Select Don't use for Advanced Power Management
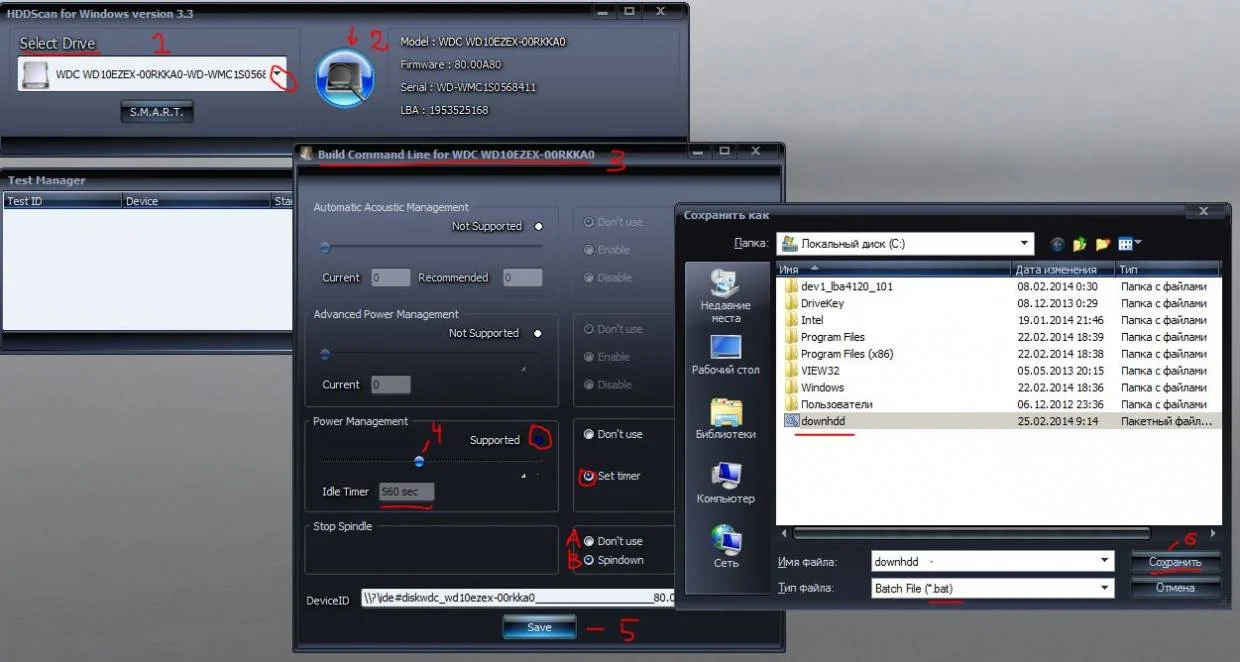This screenshot has height=662, width=1240. click(x=589, y=329)
